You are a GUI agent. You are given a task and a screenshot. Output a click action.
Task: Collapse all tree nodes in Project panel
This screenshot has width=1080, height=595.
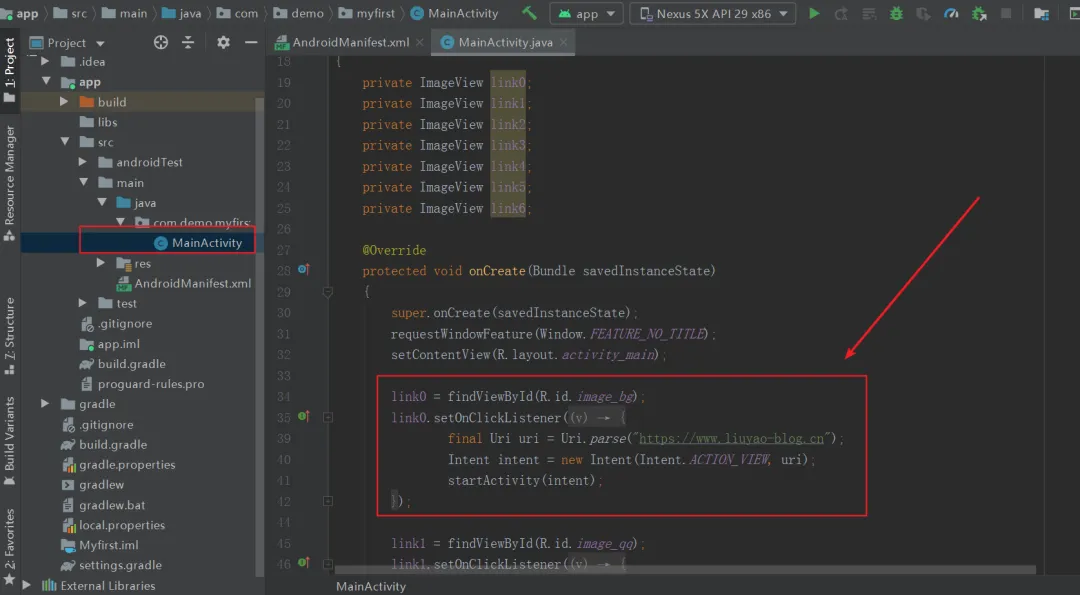188,43
